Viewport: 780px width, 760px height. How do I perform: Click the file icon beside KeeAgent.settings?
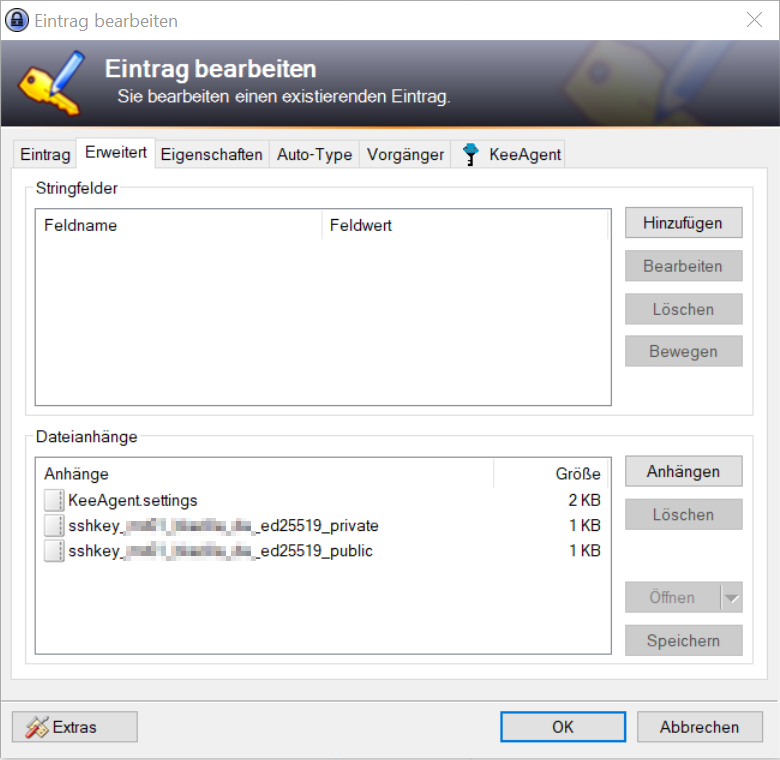[54, 500]
